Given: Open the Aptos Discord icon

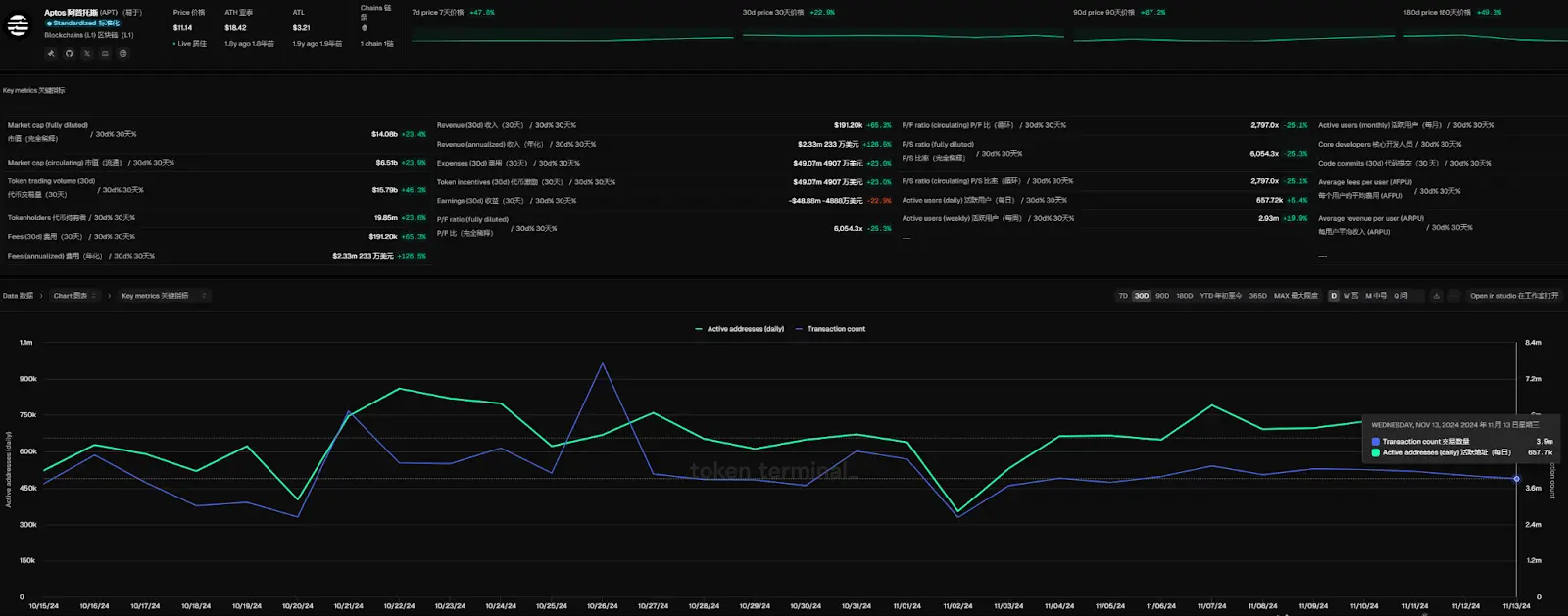Looking at the screenshot, I should coord(105,54).
